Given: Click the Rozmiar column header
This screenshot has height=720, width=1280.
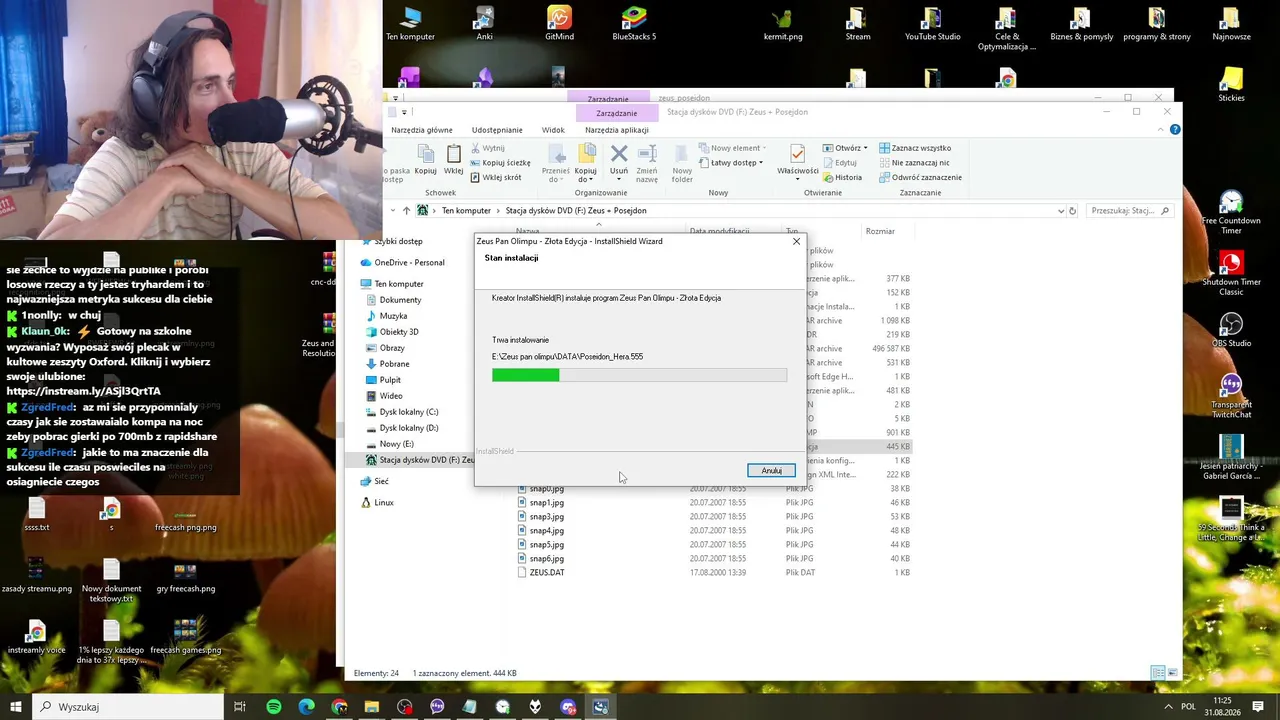Looking at the screenshot, I should click(x=880, y=231).
